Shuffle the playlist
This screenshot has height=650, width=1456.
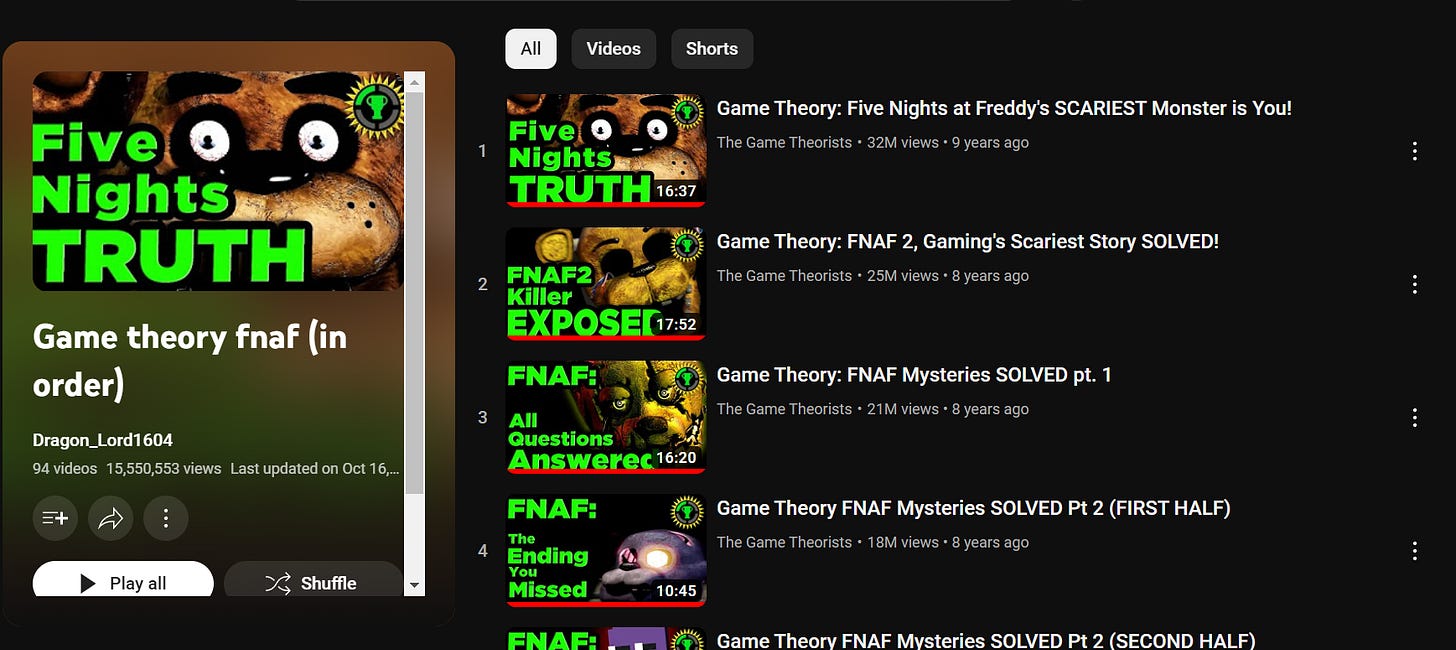point(312,580)
